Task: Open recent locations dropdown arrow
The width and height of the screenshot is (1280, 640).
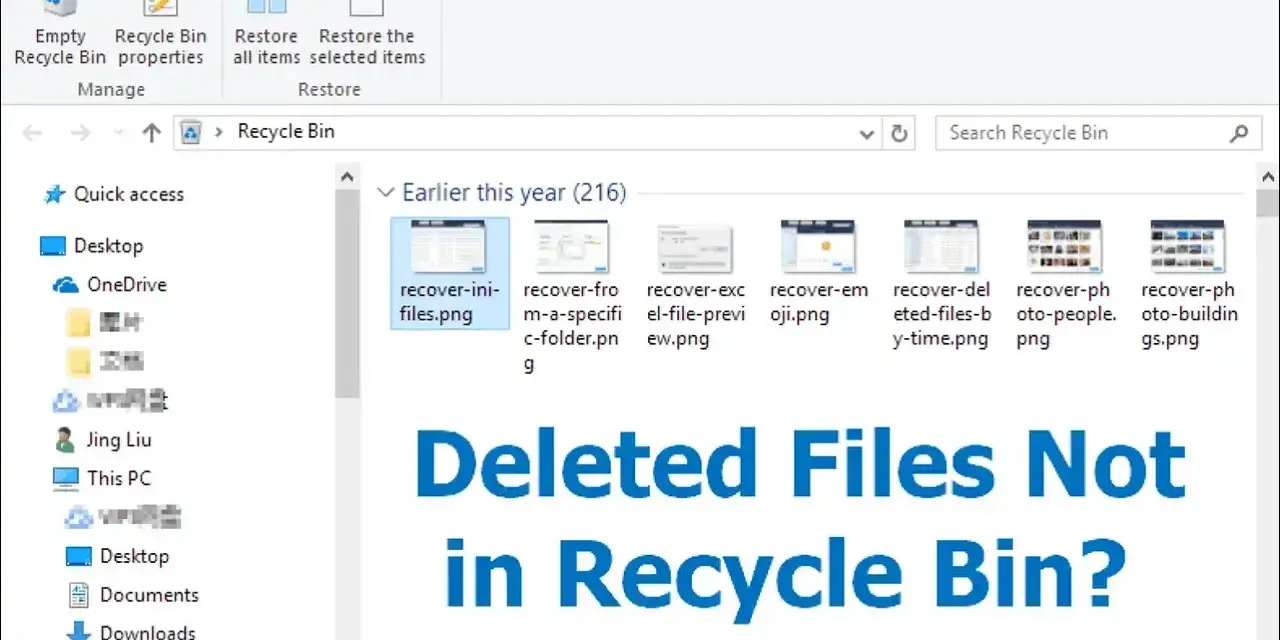Action: [117, 132]
